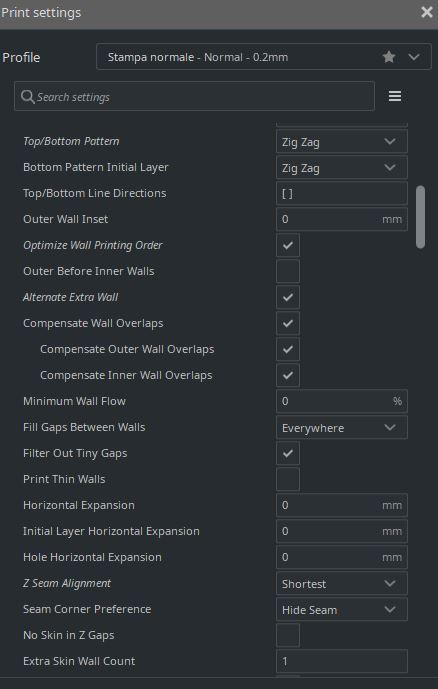Expand the Profile dropdown chevron

point(414,57)
